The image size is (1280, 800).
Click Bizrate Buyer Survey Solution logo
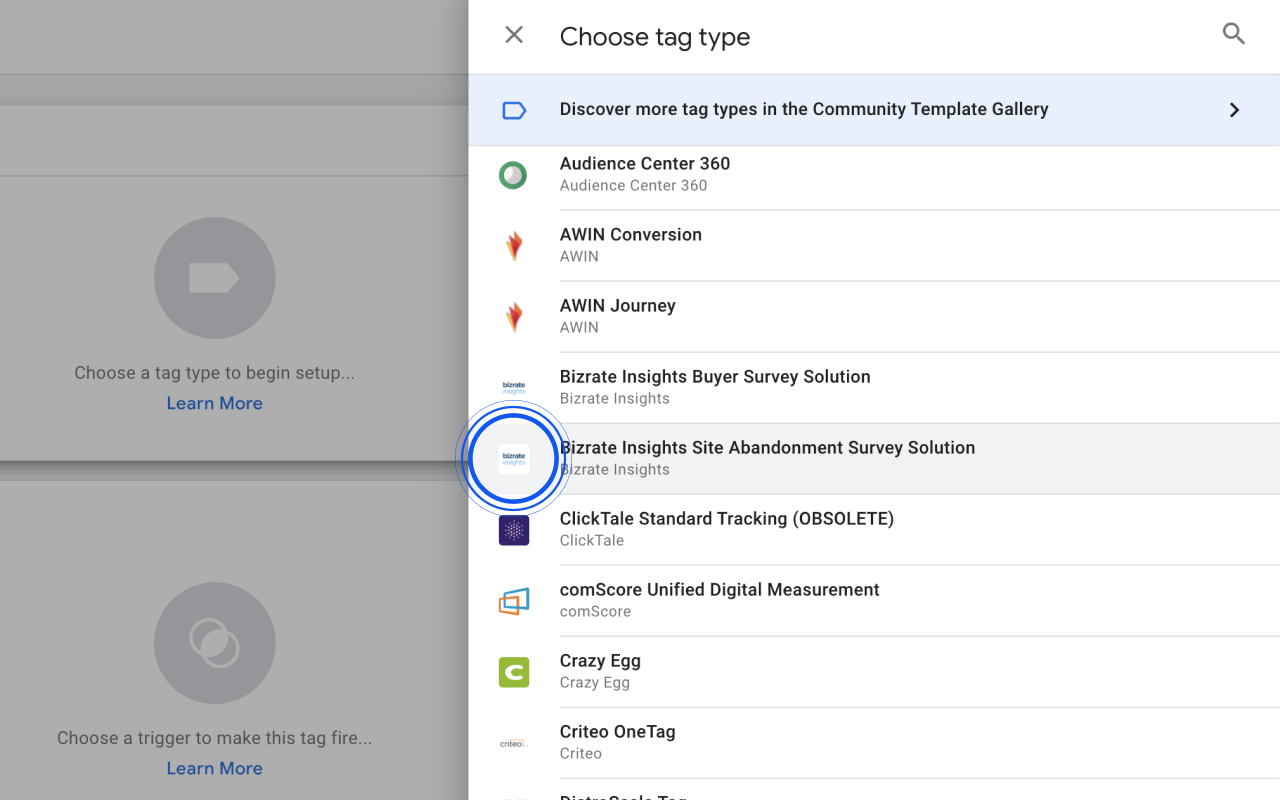[513, 388]
